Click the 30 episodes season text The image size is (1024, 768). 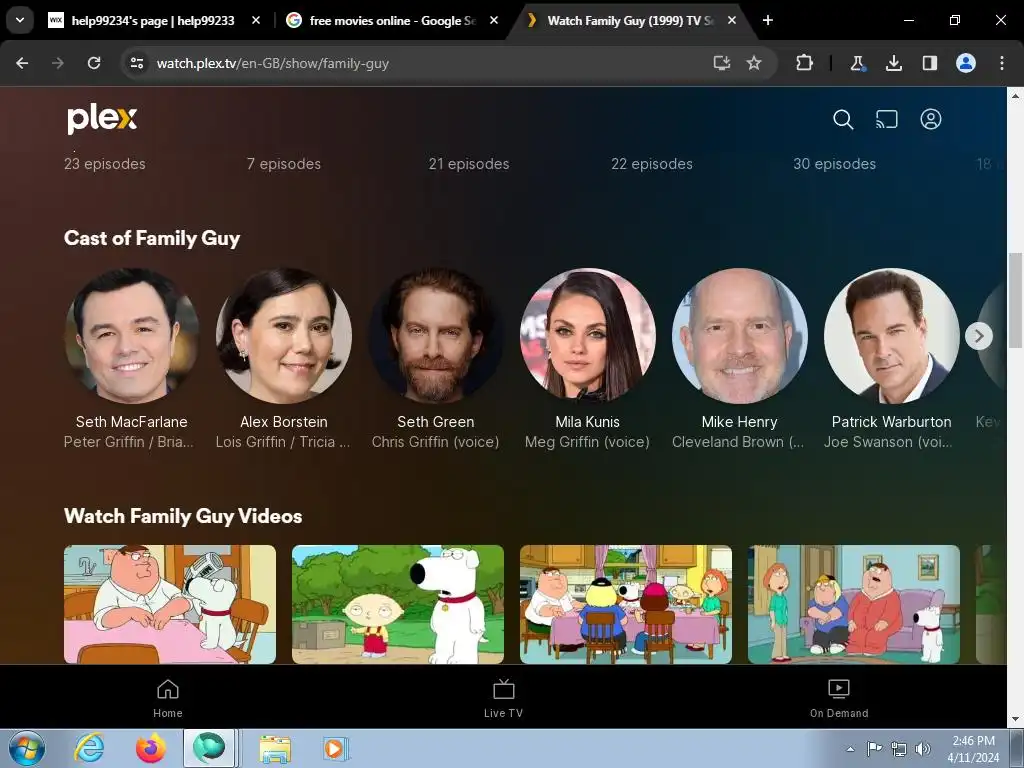[x=835, y=164]
